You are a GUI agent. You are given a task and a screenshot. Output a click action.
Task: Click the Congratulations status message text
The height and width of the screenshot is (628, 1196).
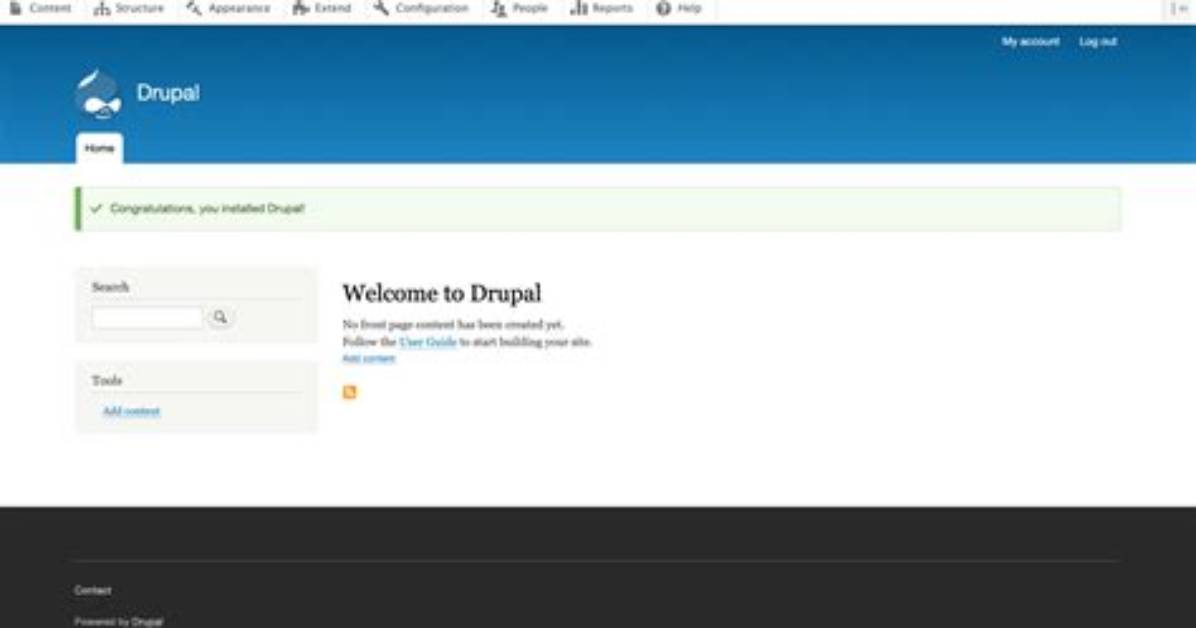[207, 208]
